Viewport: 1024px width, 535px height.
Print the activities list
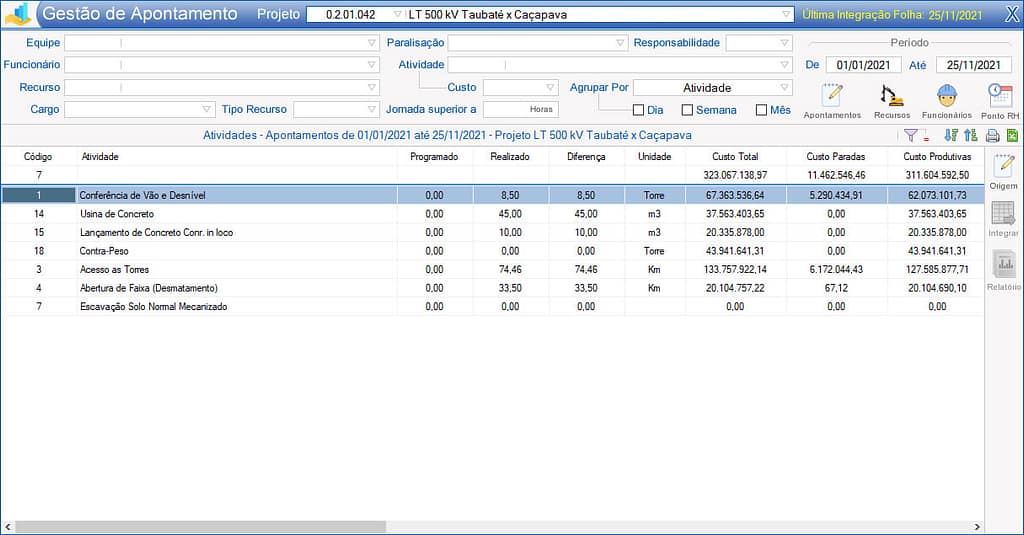pos(993,135)
